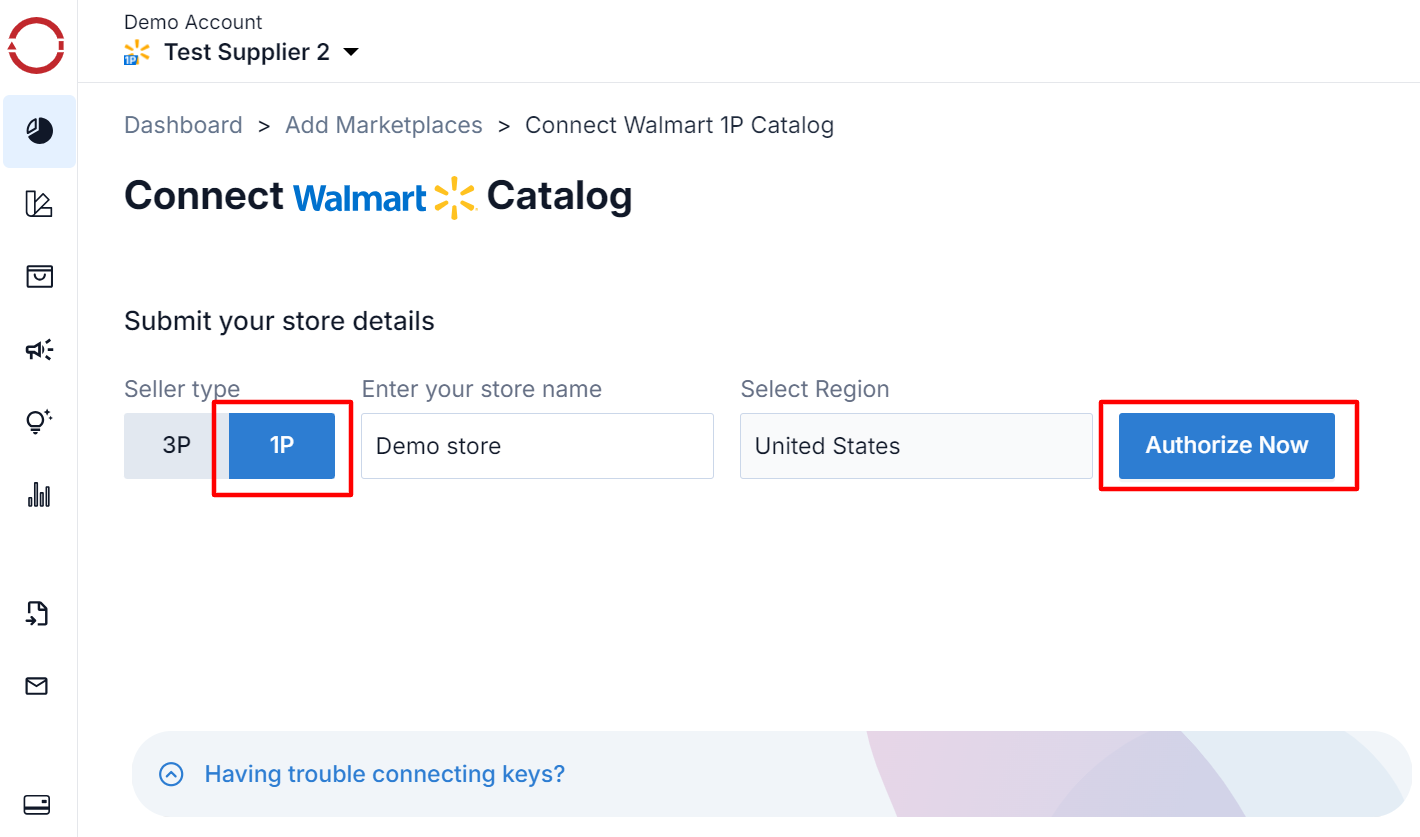The image size is (1420, 837).
Task: Open the dashboard pie chart icon
Action: coord(39,131)
